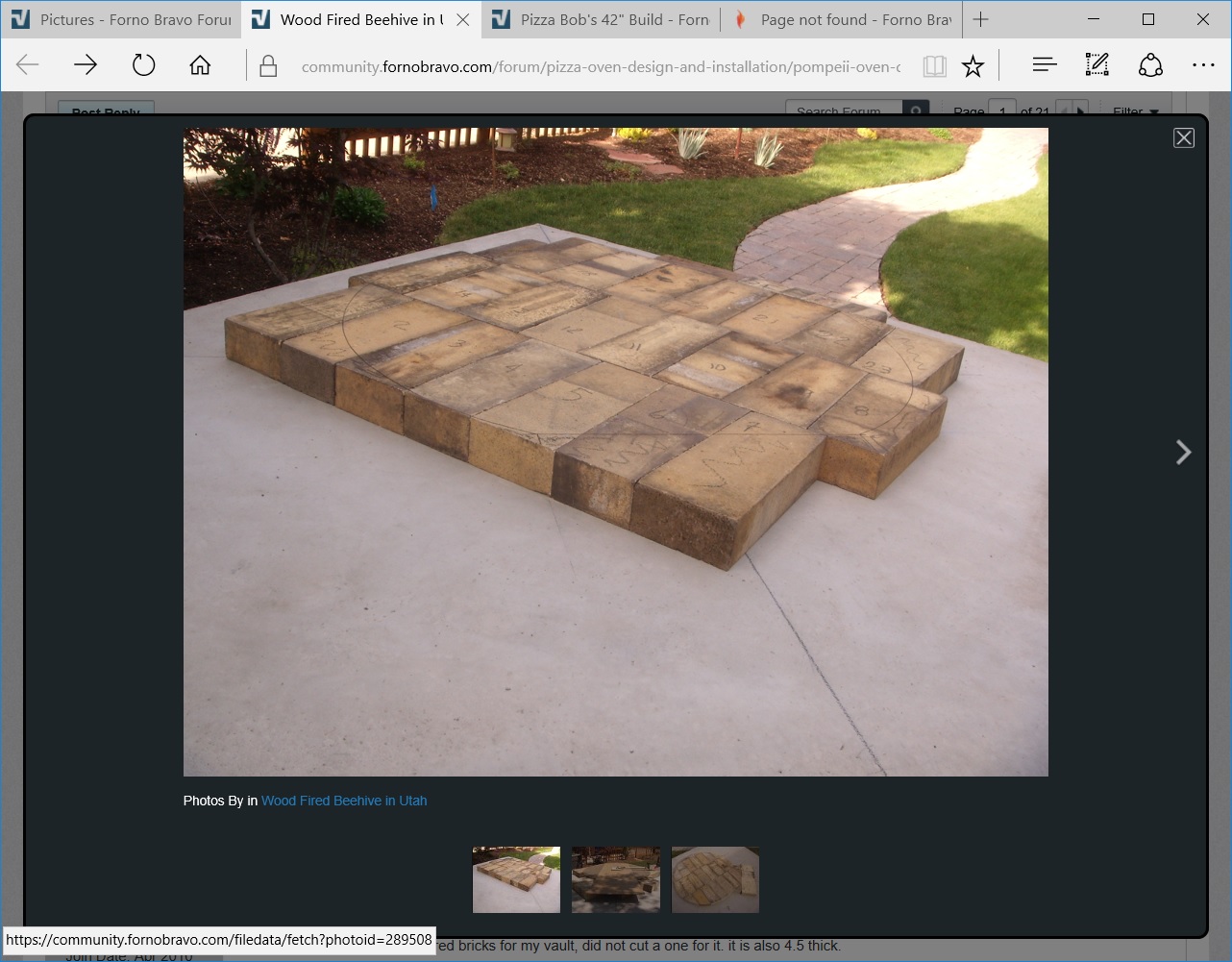Open the browser More actions ellipsis menu
The width and height of the screenshot is (1232, 962).
(x=1203, y=65)
